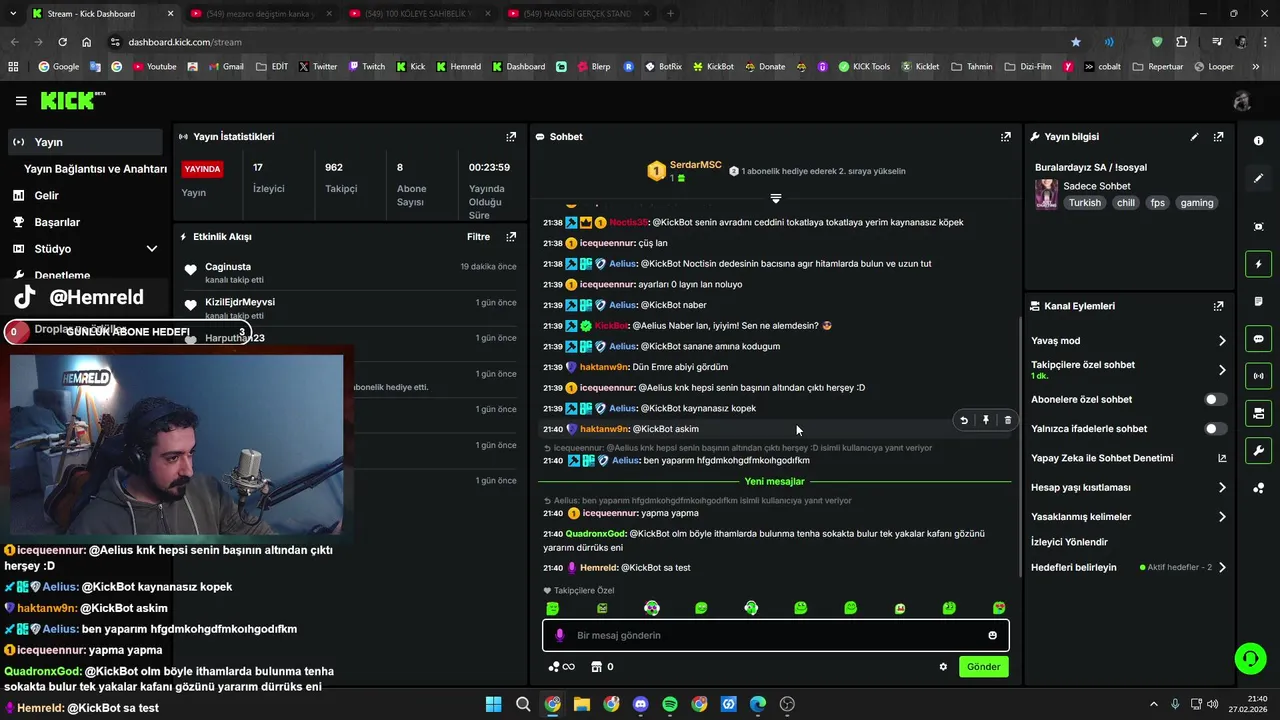Click the lightning bolt icon in the right sidebar
The width and height of the screenshot is (1280, 720).
click(x=1258, y=264)
